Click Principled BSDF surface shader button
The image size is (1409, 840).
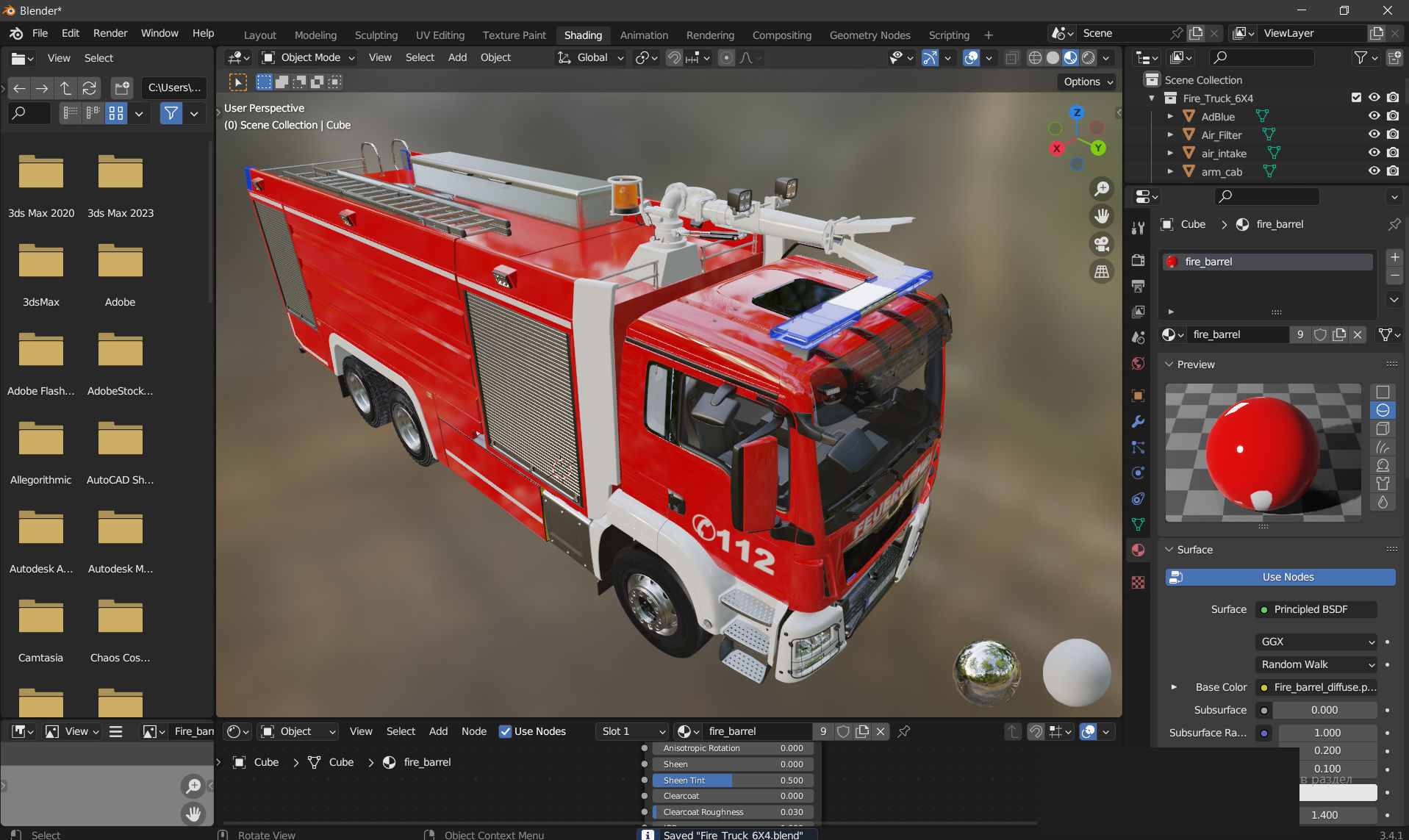[x=1316, y=609]
